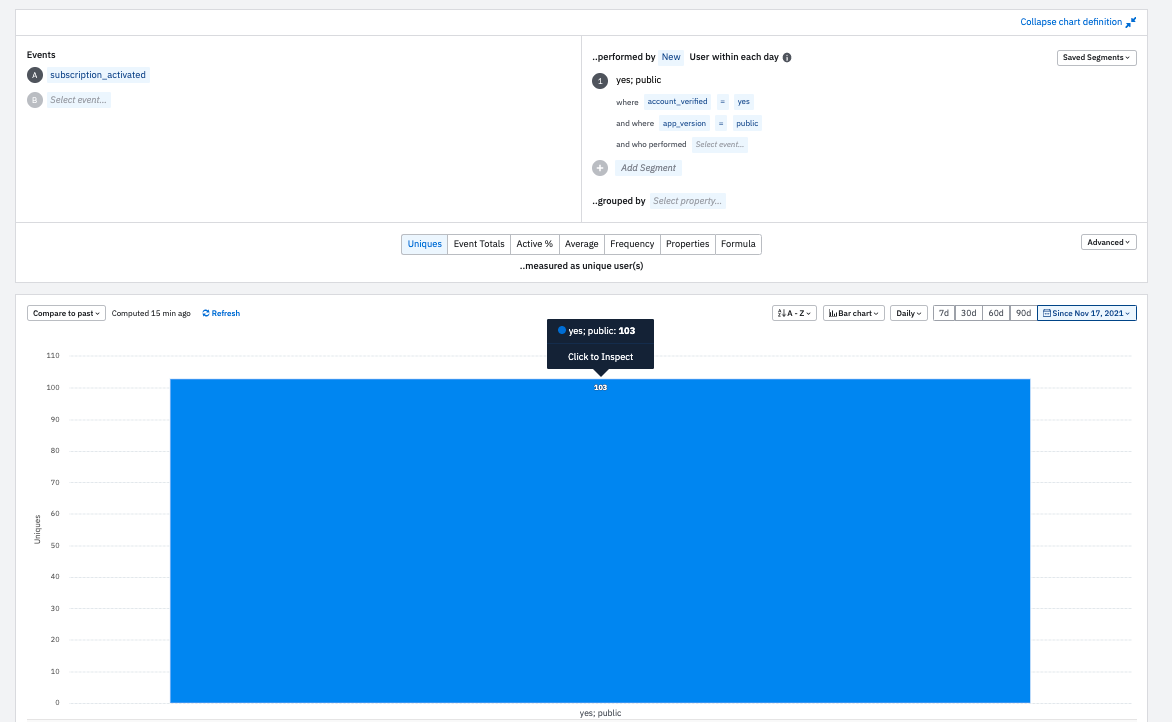Click the 'yes; public' segment name
Screen dimensions: 1172x722
pyautogui.click(x=638, y=80)
